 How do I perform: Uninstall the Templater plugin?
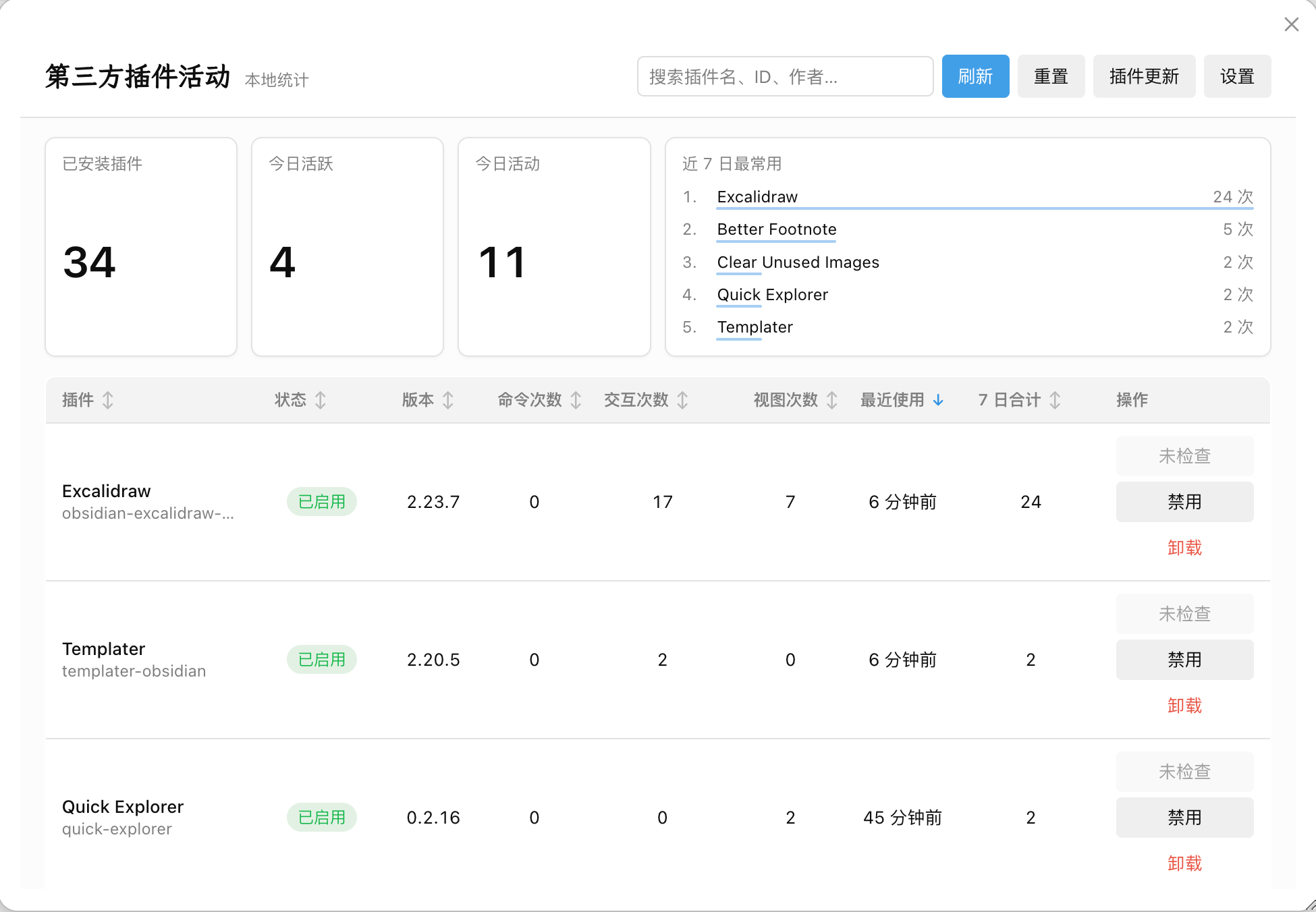pyautogui.click(x=1184, y=706)
